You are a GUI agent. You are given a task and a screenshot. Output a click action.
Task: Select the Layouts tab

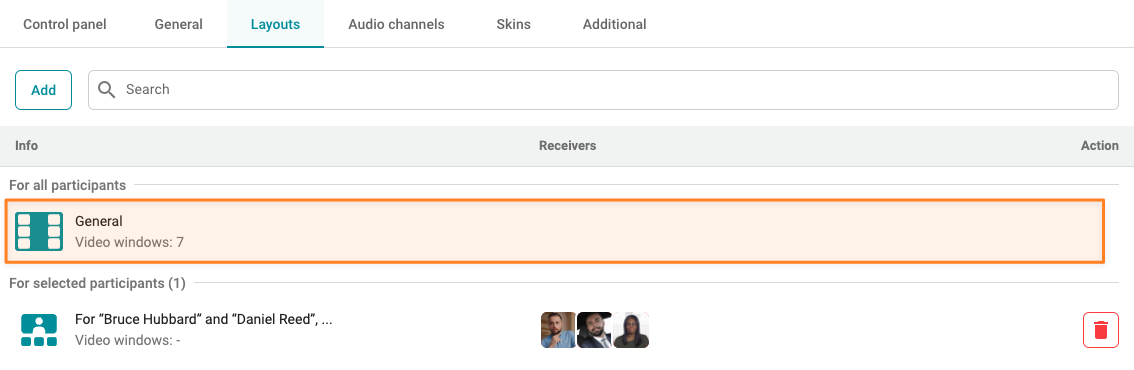276,24
